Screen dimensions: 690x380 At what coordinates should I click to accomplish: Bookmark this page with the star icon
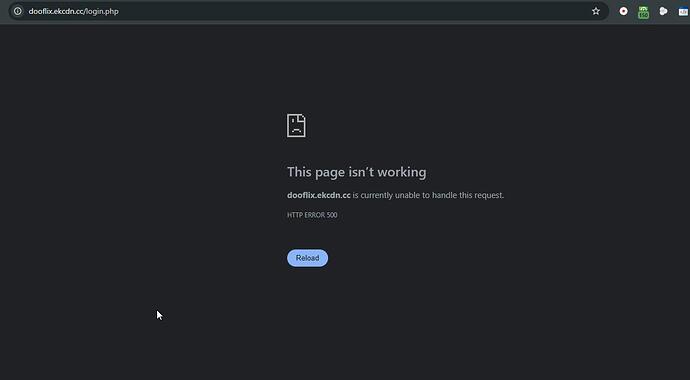click(x=595, y=11)
